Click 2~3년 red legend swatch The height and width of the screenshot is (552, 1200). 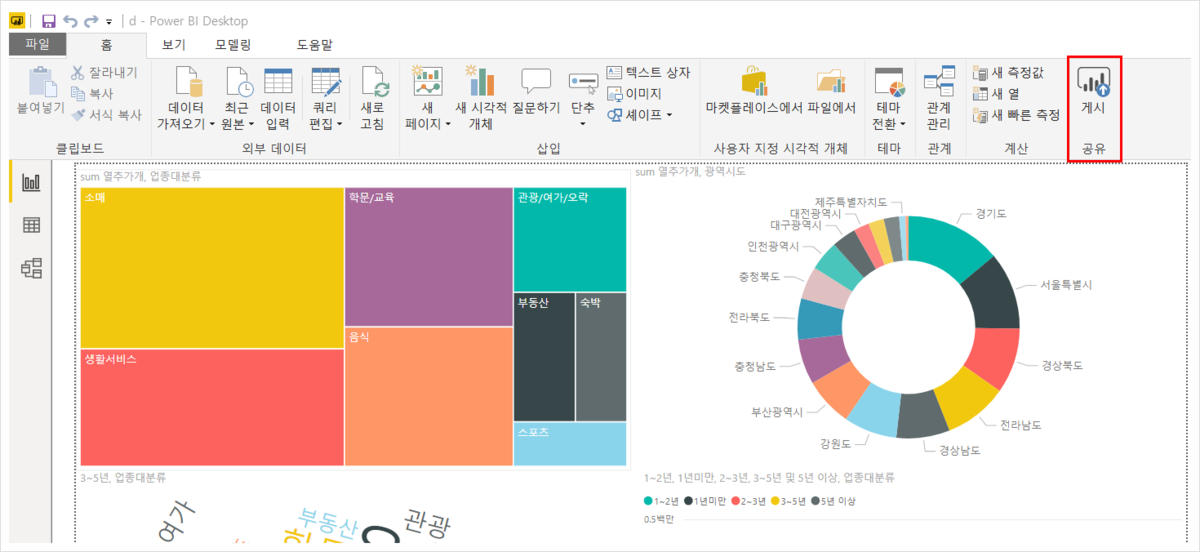click(735, 501)
